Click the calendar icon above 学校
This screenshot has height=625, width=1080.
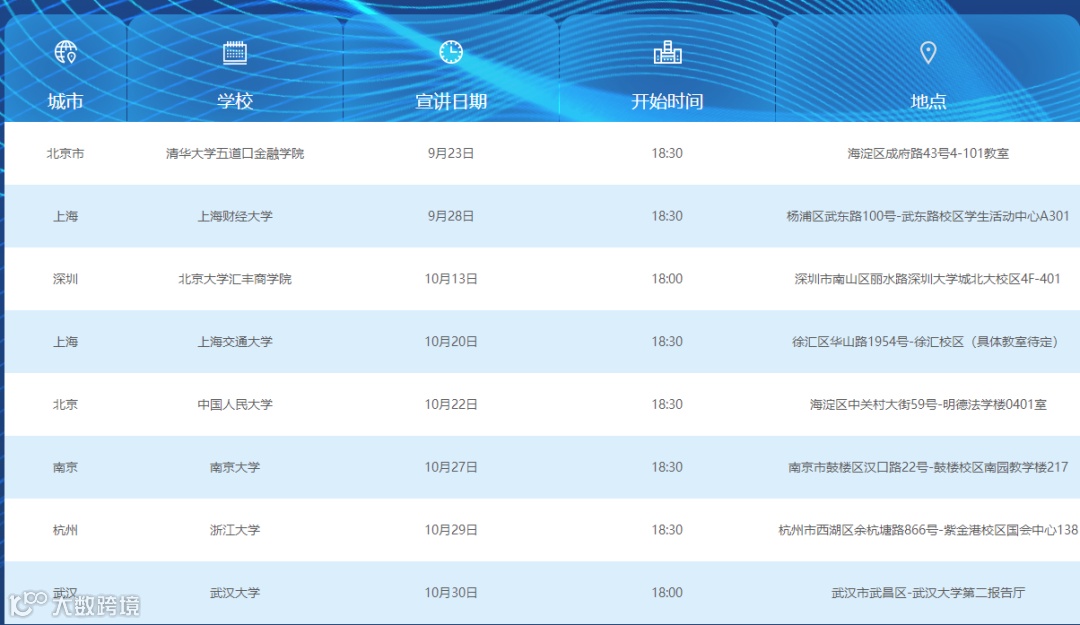(235, 52)
